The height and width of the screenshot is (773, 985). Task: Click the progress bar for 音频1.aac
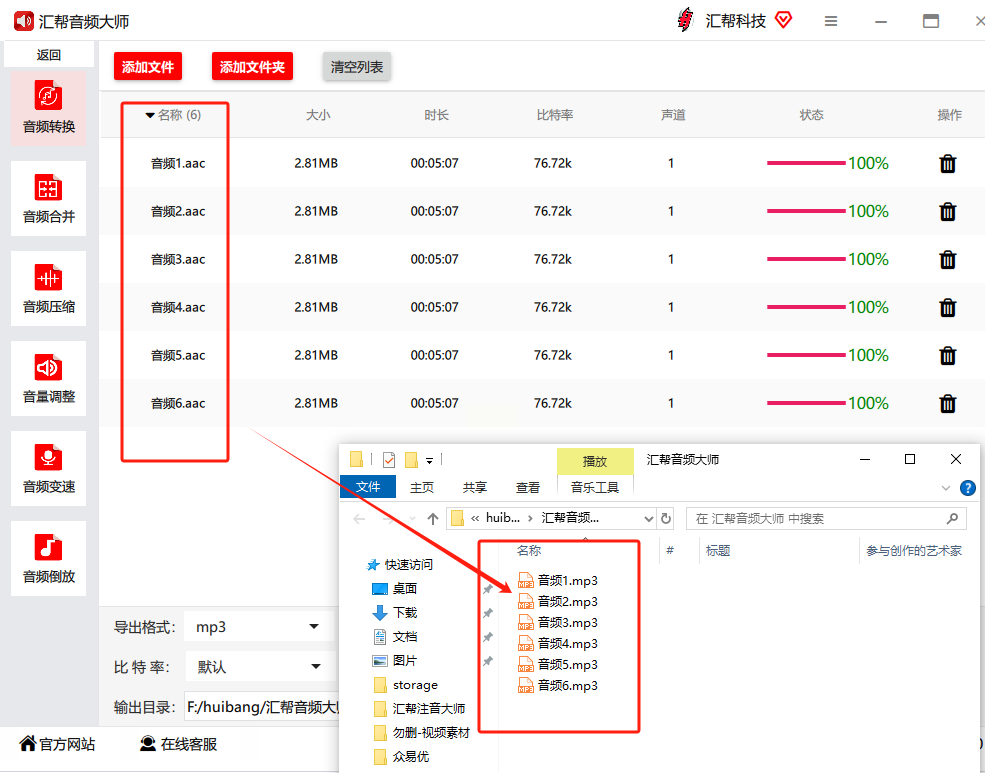806,163
